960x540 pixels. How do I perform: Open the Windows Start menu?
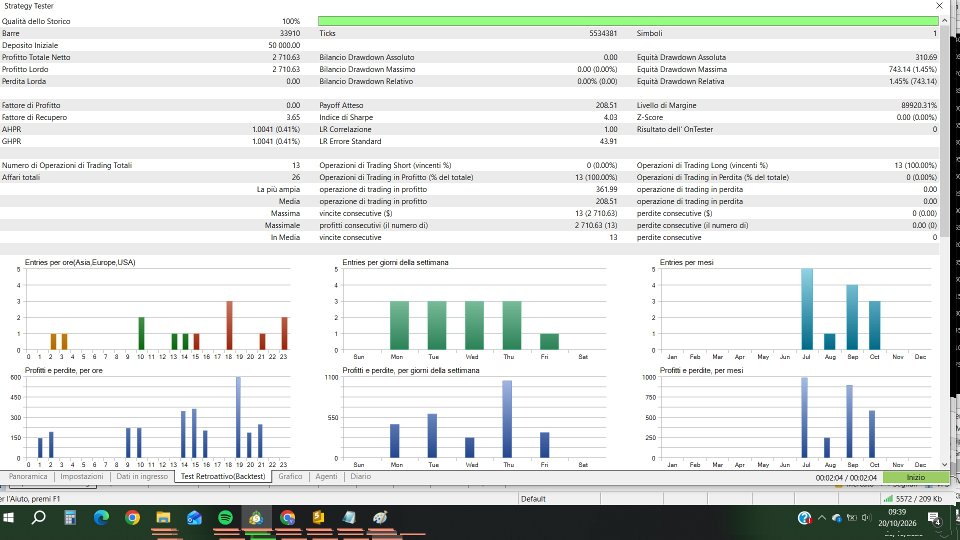9,518
